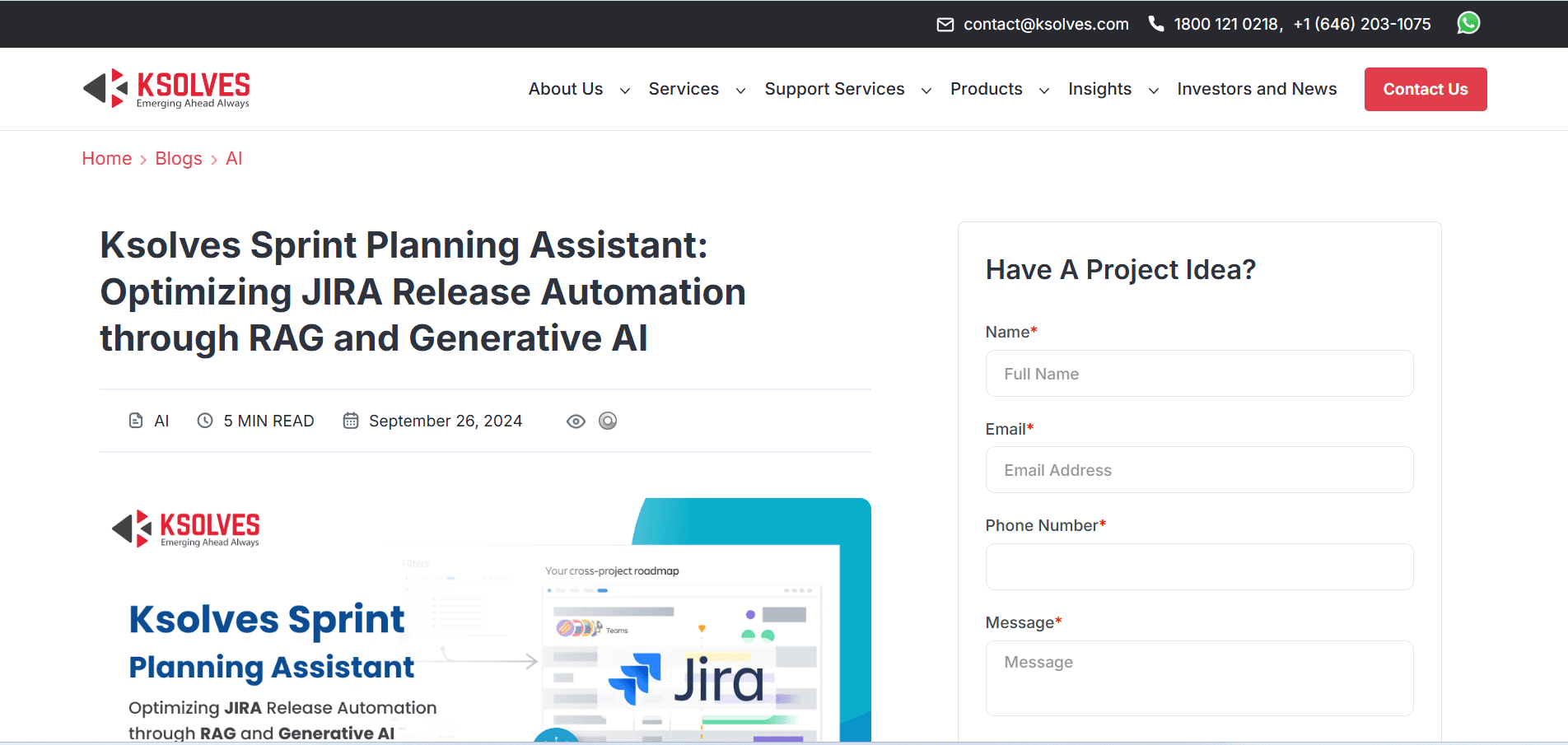Click the clock icon beside 5 MIN READ
1568x745 pixels.
pos(203,421)
